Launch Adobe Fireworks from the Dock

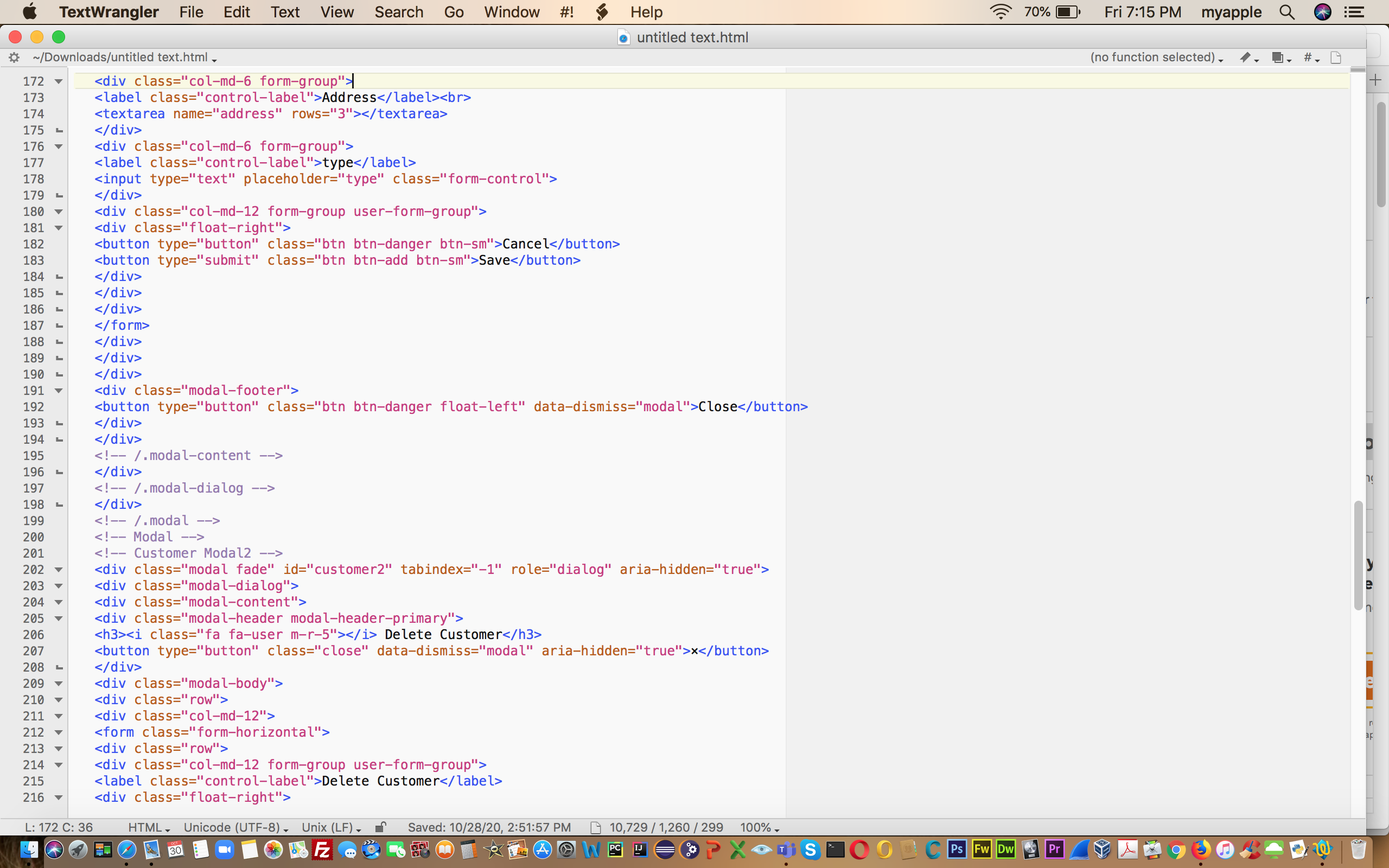tap(982, 849)
